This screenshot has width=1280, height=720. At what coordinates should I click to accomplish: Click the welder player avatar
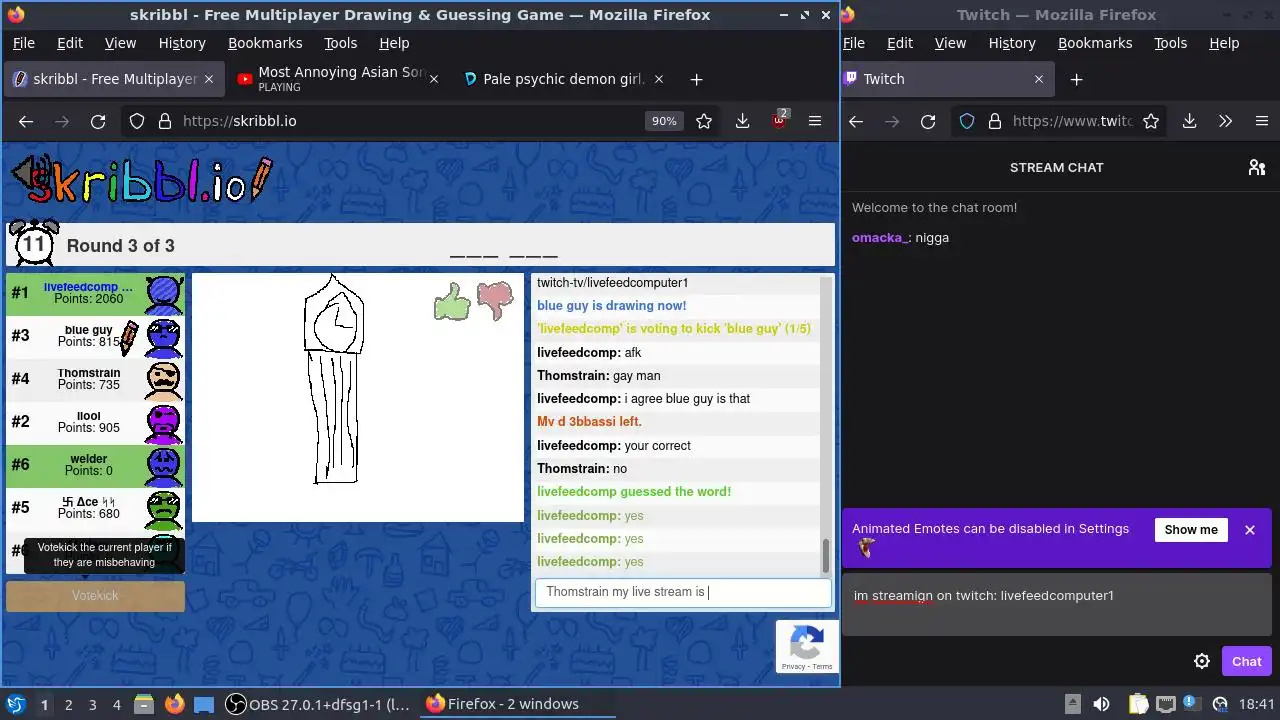[x=164, y=465]
